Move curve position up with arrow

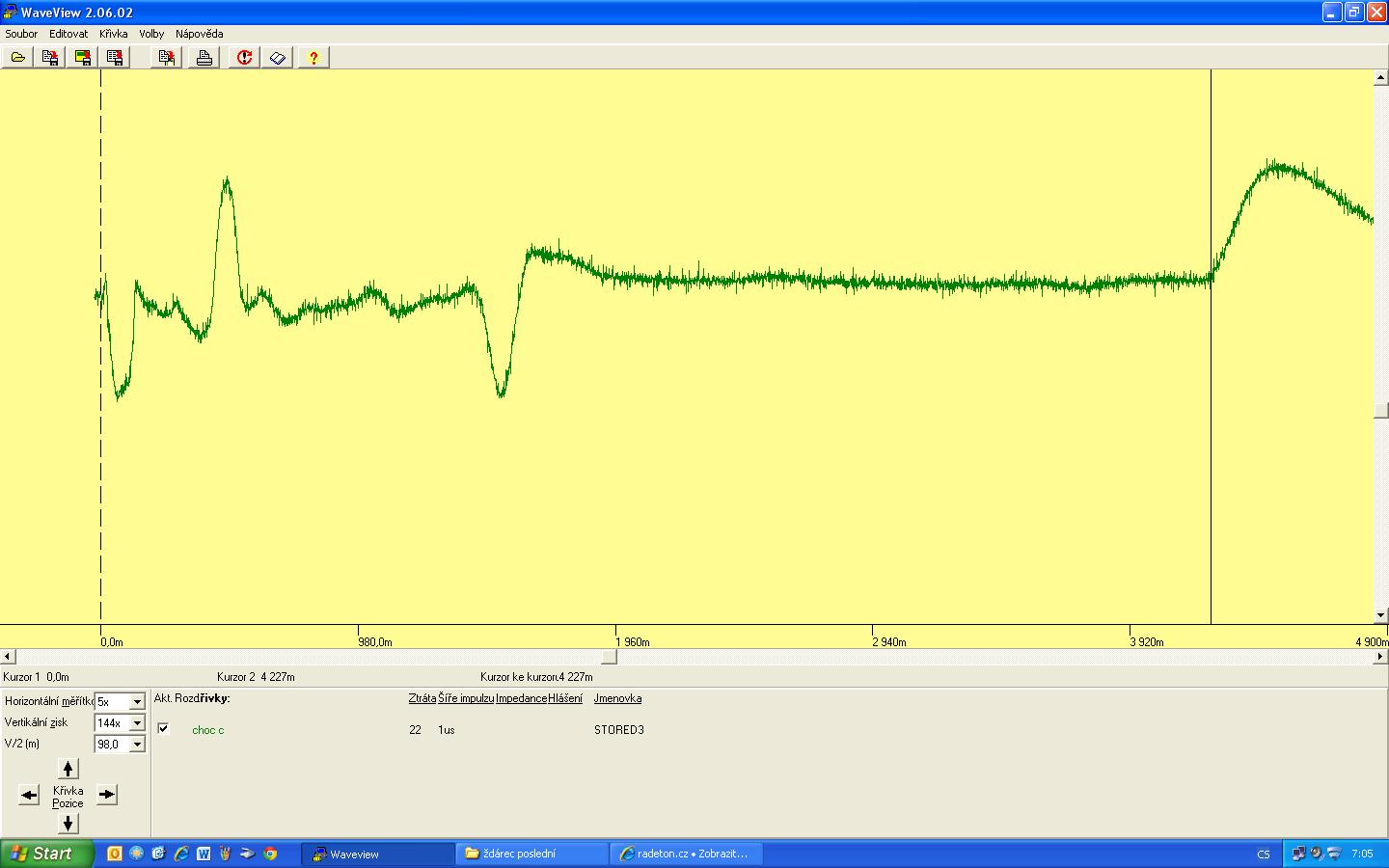[x=68, y=769]
